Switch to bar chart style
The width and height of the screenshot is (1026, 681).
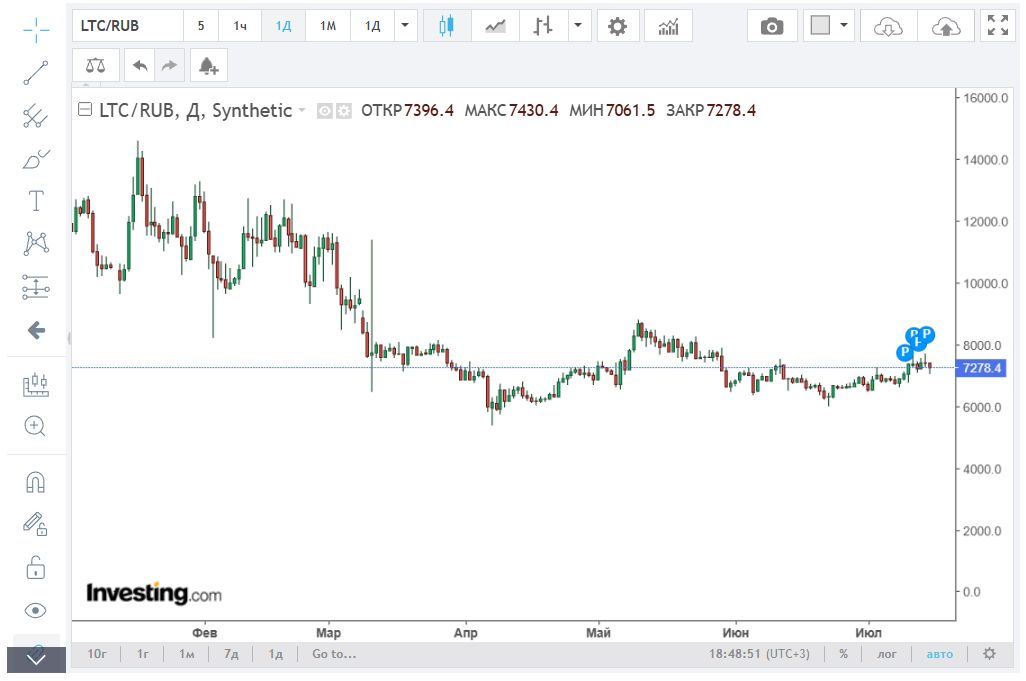pyautogui.click(x=543, y=26)
